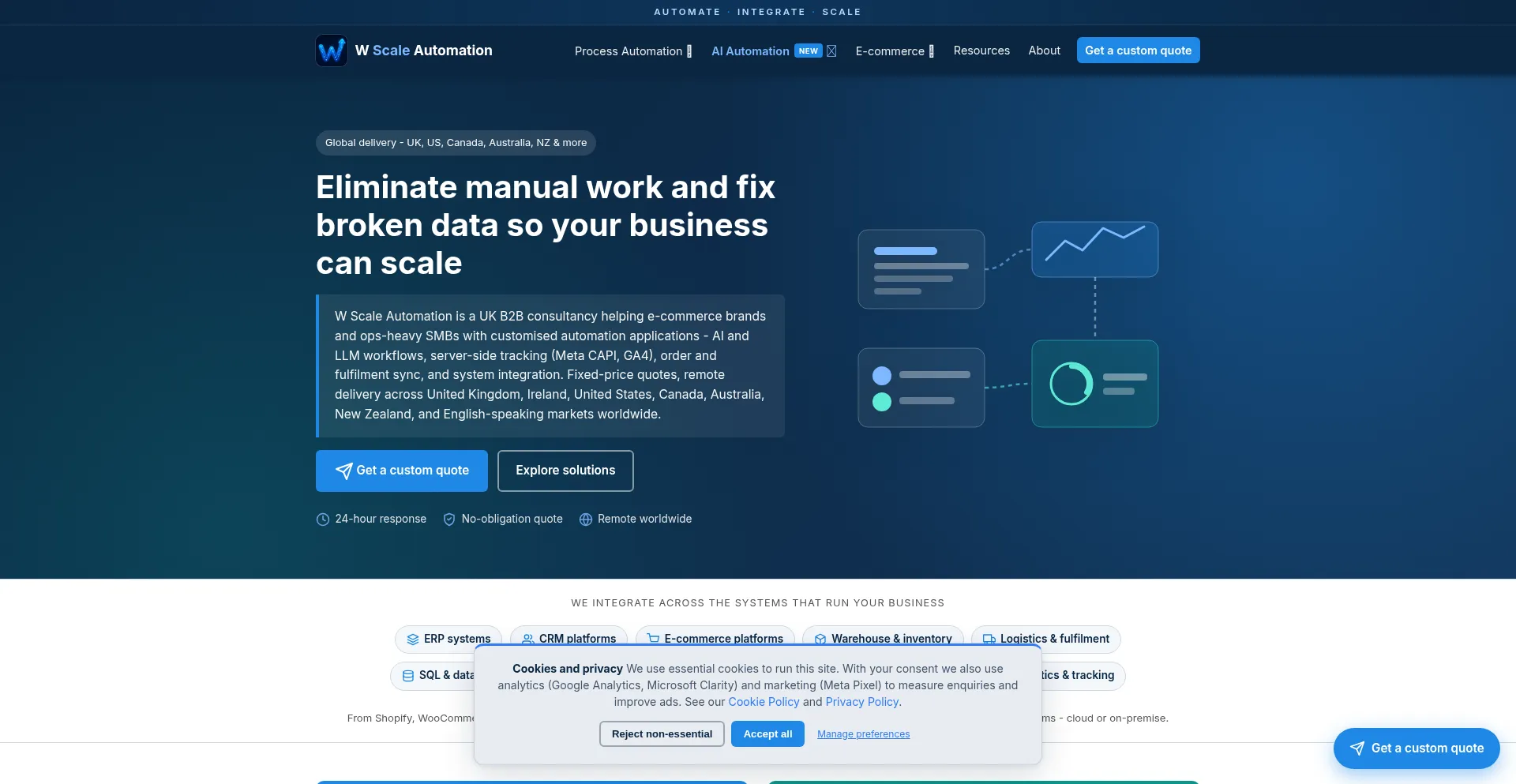Open the Resources menu item
Screen dimensions: 1516x784
[x=981, y=51]
